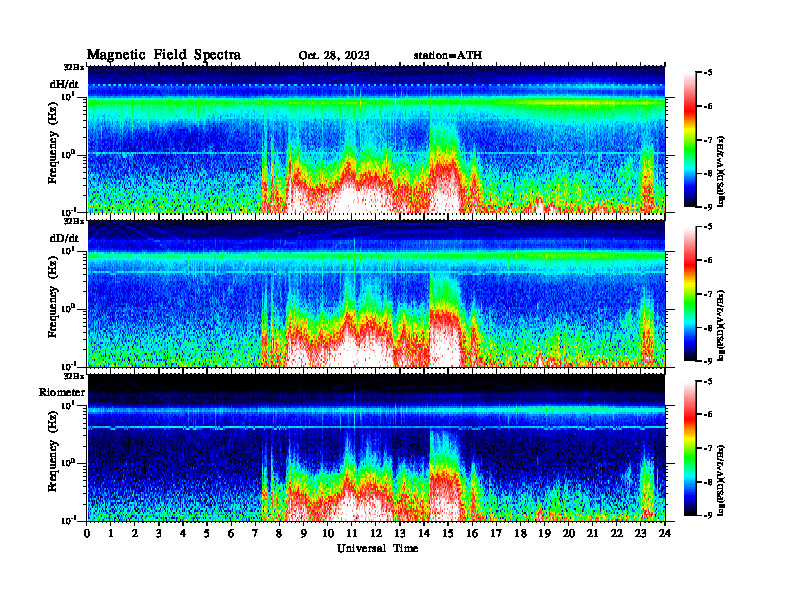792x612 pixels.
Task: Click the date text 'Oct. 28, 2023'
Action: [x=334, y=56]
